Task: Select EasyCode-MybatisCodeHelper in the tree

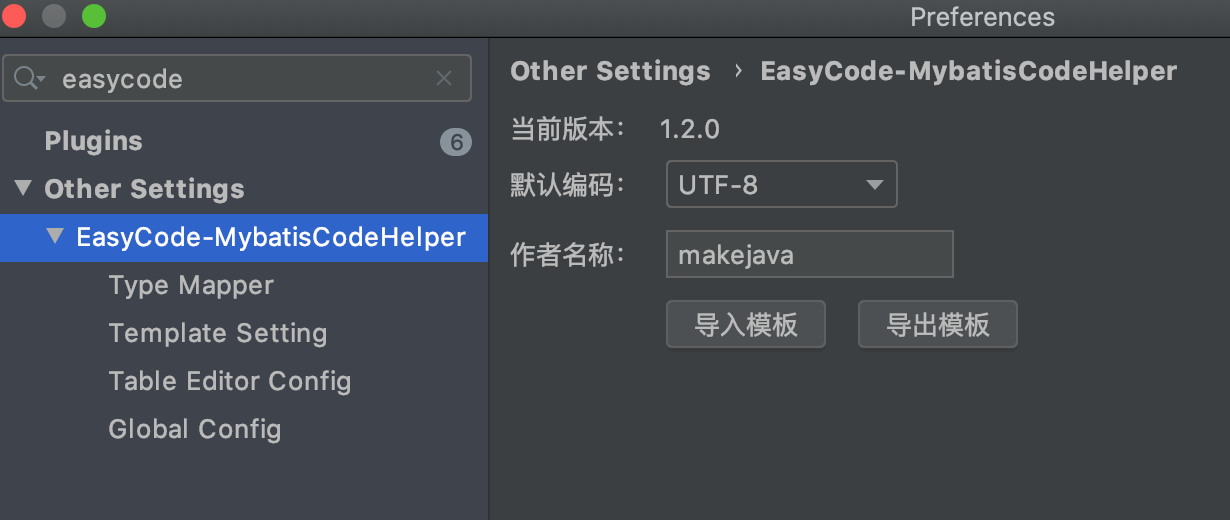Action: pyautogui.click(x=271, y=238)
